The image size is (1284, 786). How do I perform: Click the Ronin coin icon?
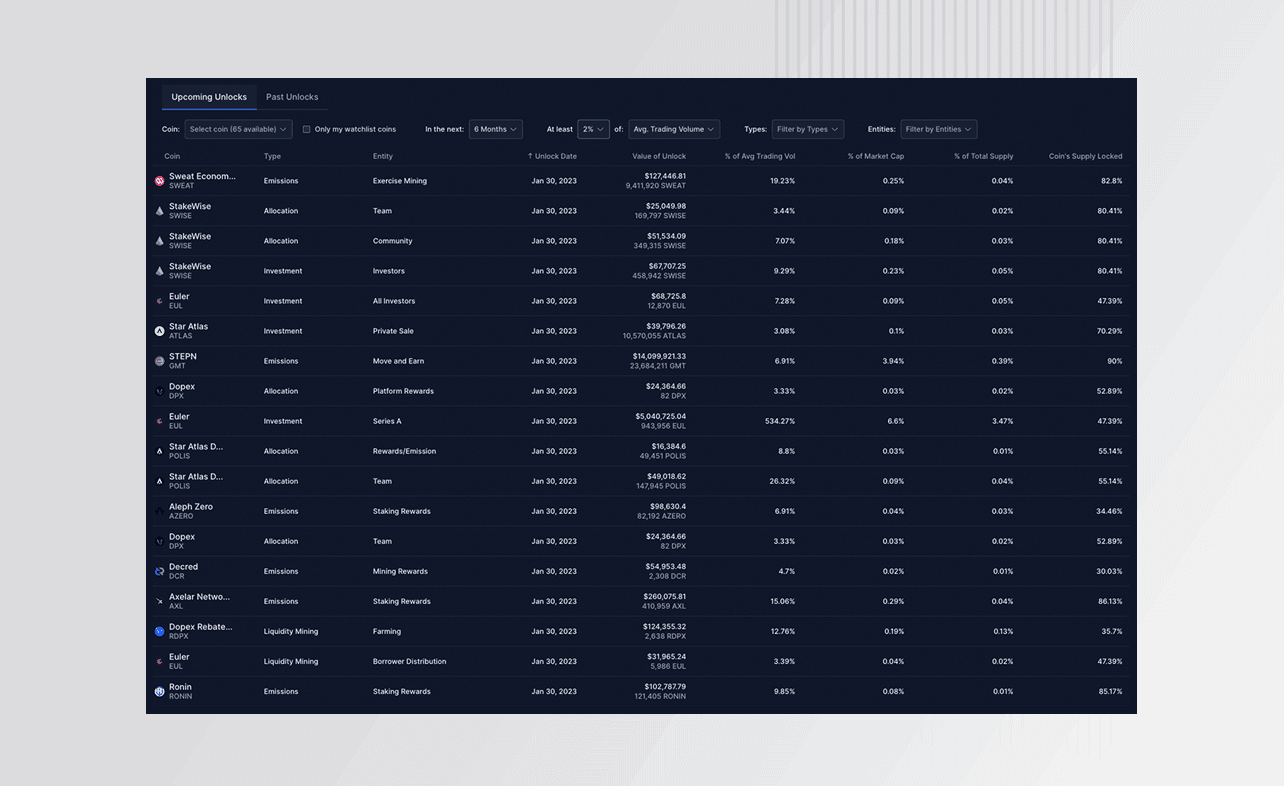[x=159, y=691]
